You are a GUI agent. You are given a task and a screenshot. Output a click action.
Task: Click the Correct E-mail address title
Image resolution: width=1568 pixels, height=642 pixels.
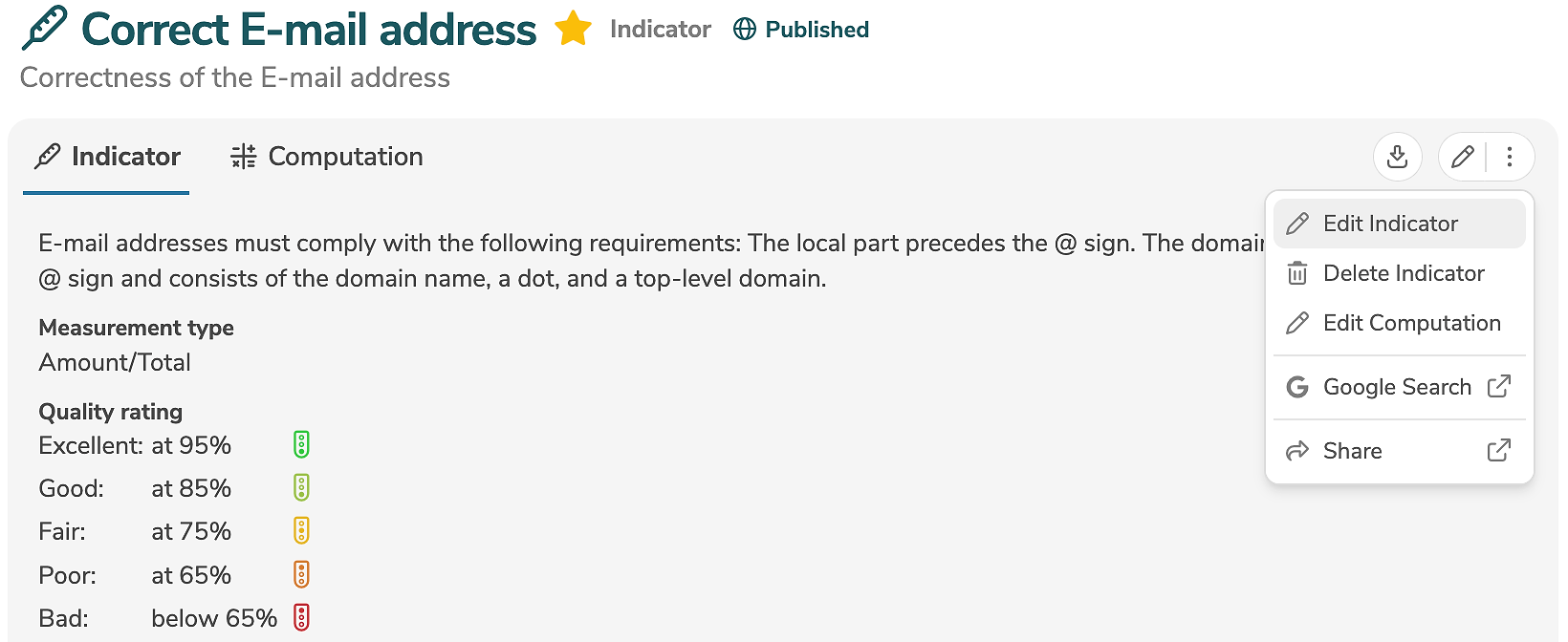pyautogui.click(x=309, y=30)
